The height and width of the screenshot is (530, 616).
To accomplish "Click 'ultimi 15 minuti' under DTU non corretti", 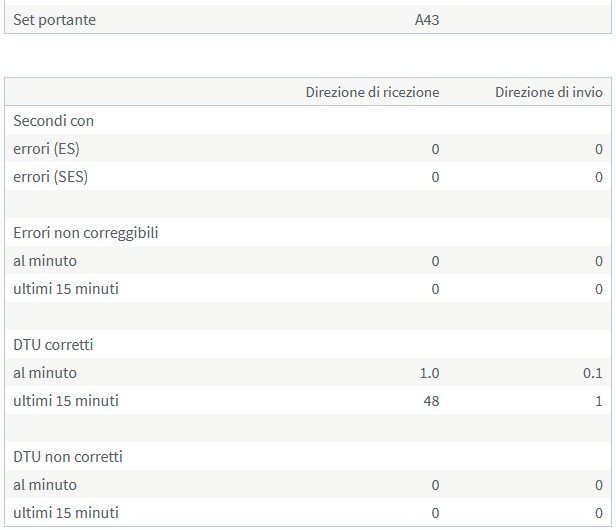I will click(x=65, y=512).
